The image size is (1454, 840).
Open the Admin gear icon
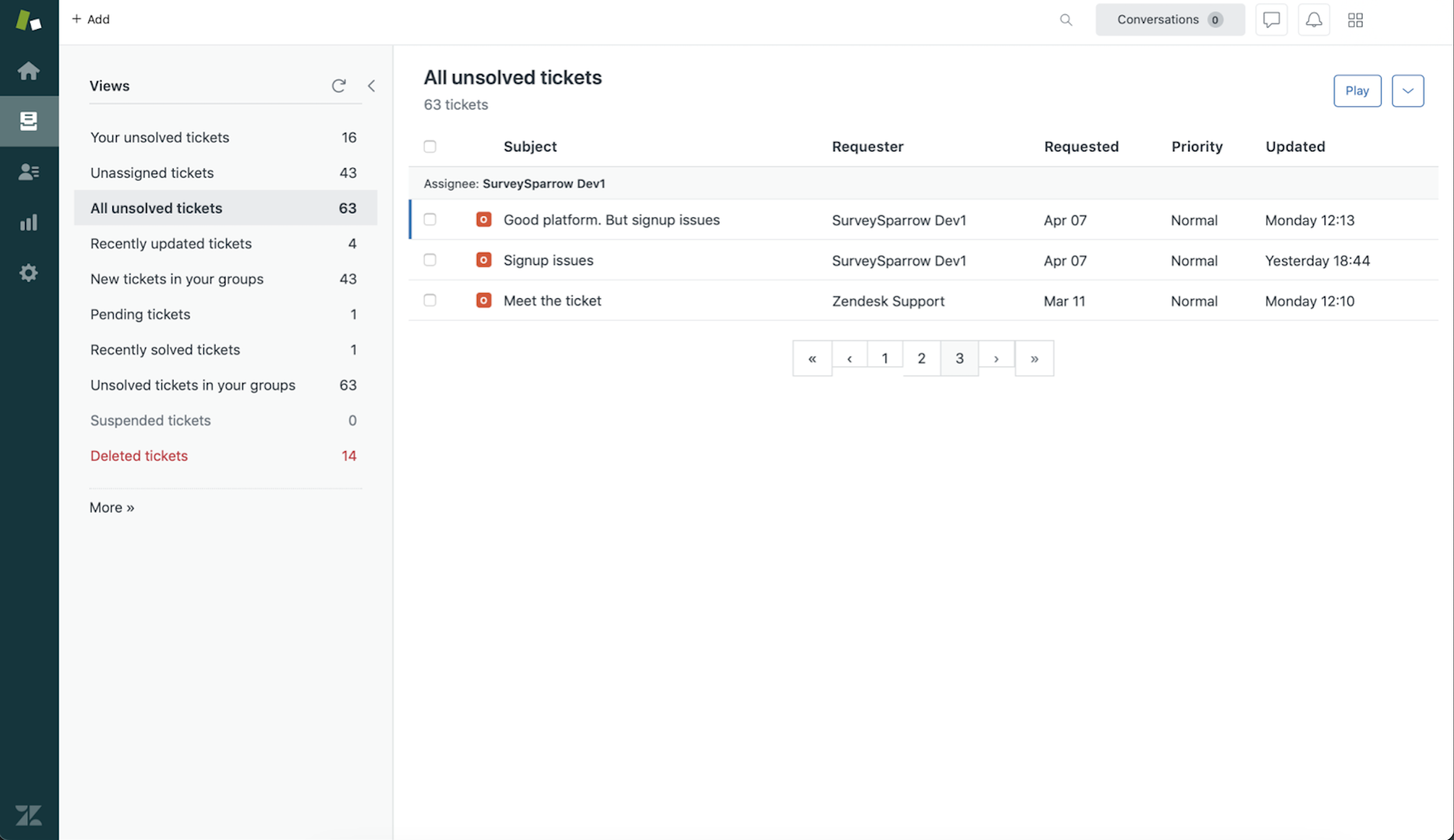coord(28,273)
